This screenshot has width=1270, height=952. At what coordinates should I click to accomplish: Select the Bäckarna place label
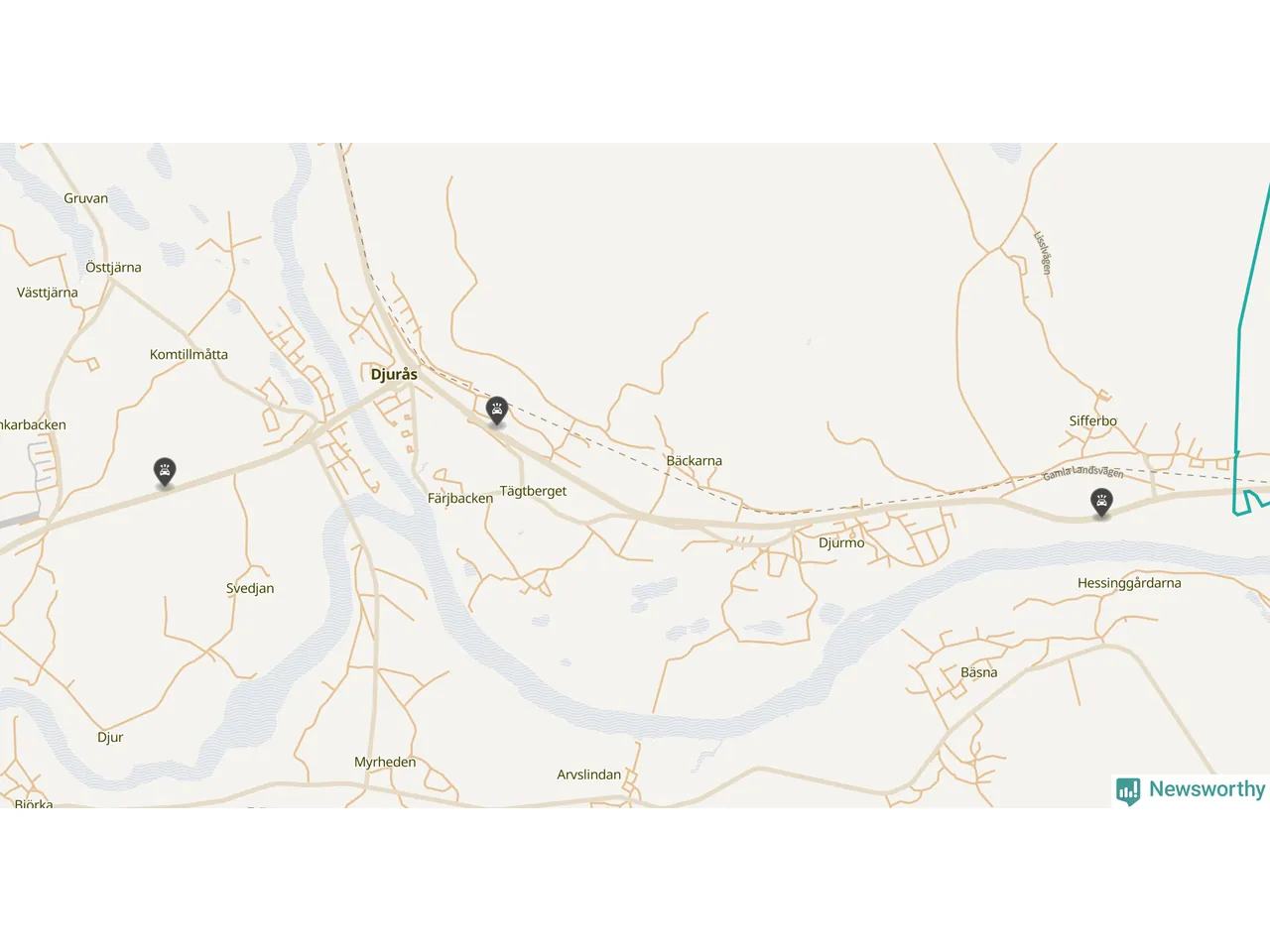click(694, 460)
